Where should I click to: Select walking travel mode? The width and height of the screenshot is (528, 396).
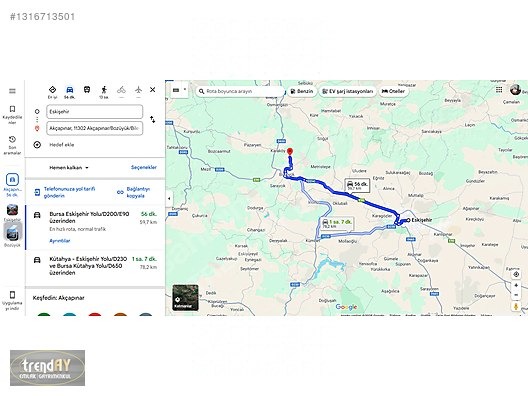click(104, 92)
